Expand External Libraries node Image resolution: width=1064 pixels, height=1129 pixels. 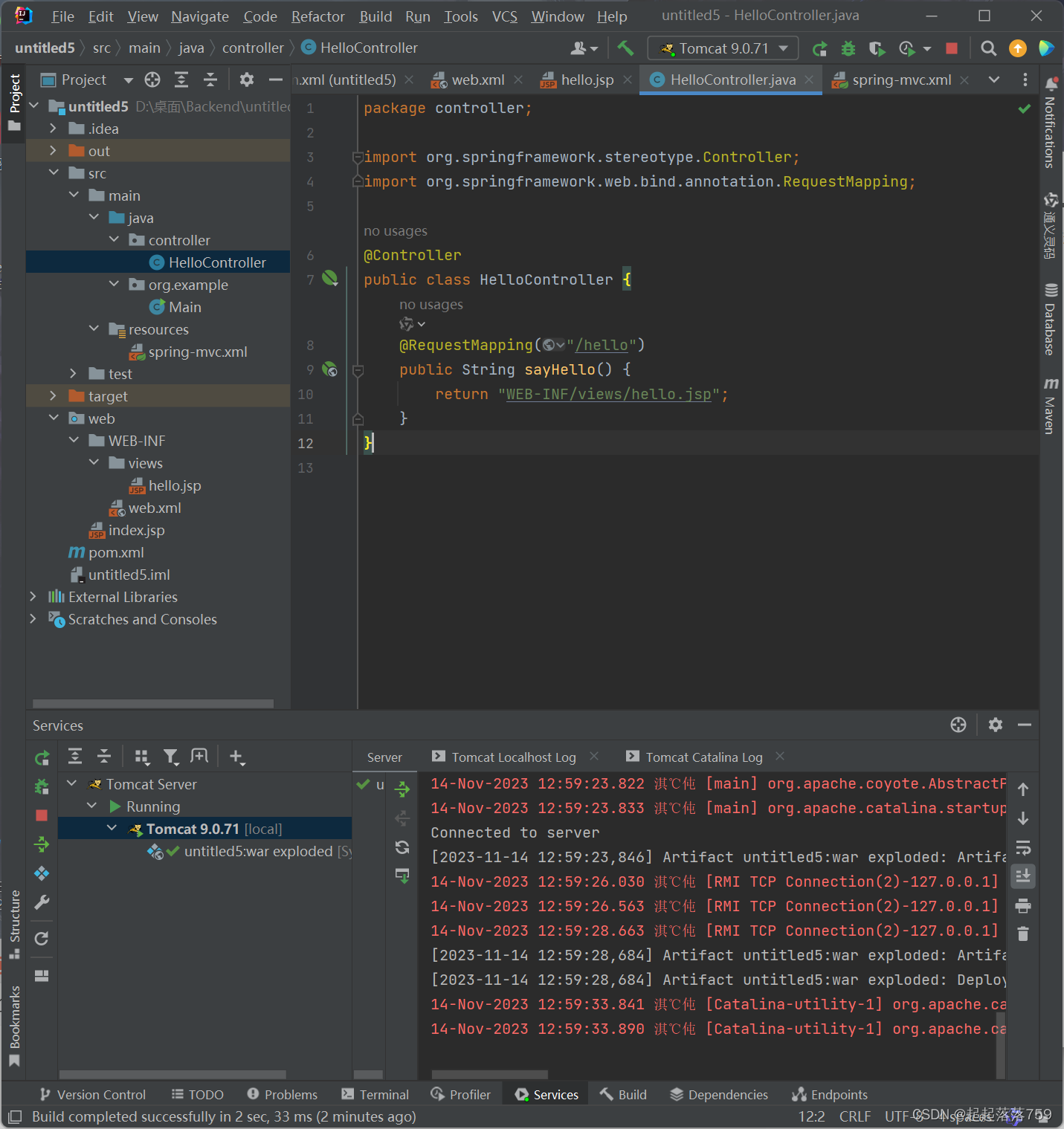click(x=33, y=597)
